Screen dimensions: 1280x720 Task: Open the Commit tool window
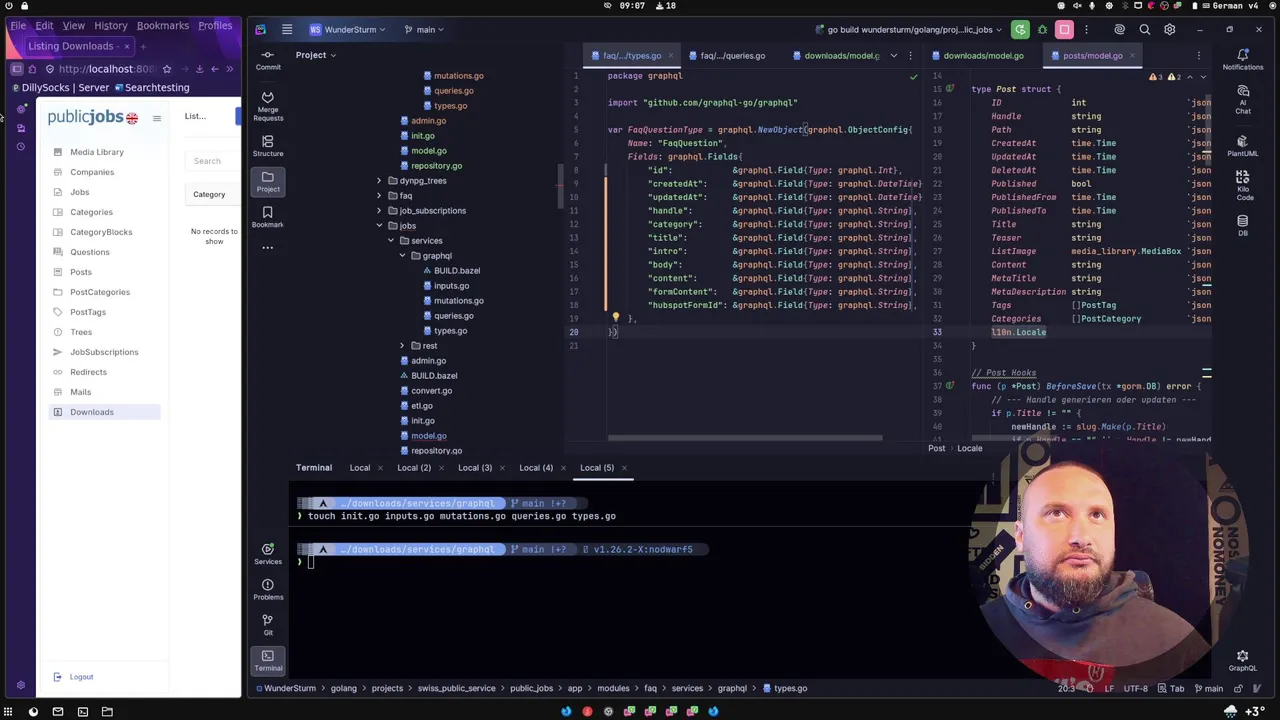pos(267,60)
